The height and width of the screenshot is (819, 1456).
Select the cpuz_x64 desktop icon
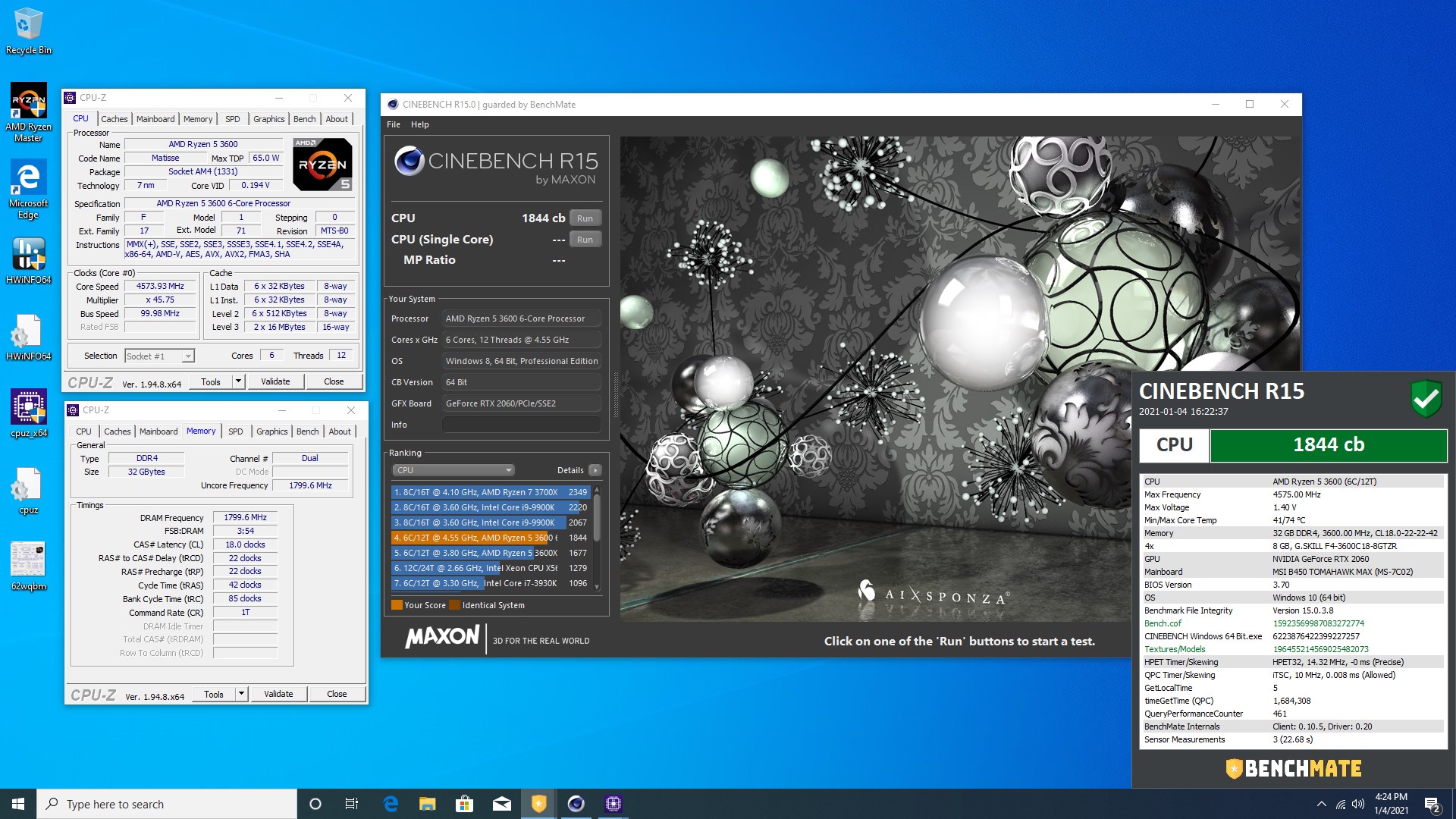coord(29,413)
